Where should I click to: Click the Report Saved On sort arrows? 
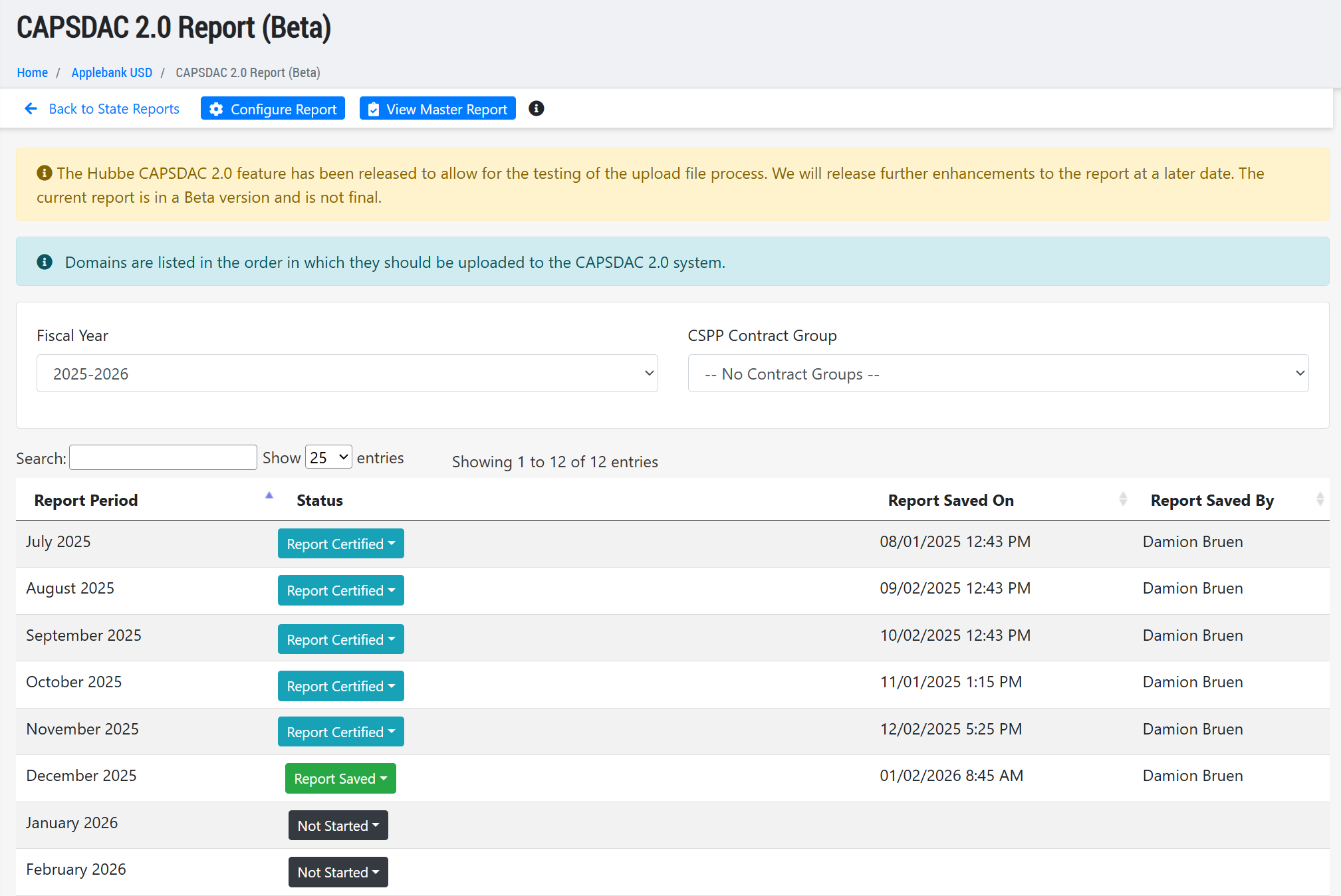click(1123, 499)
